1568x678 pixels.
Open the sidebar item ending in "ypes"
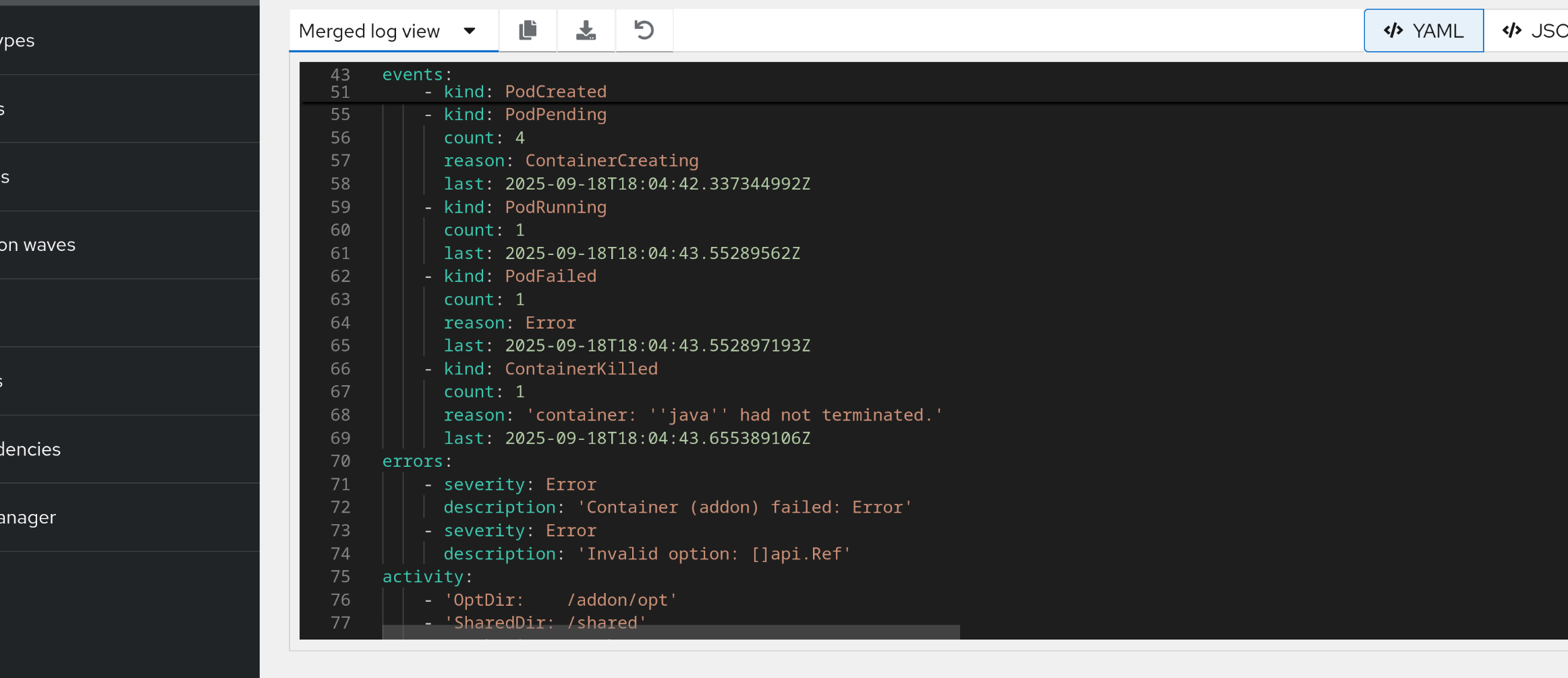[x=18, y=40]
